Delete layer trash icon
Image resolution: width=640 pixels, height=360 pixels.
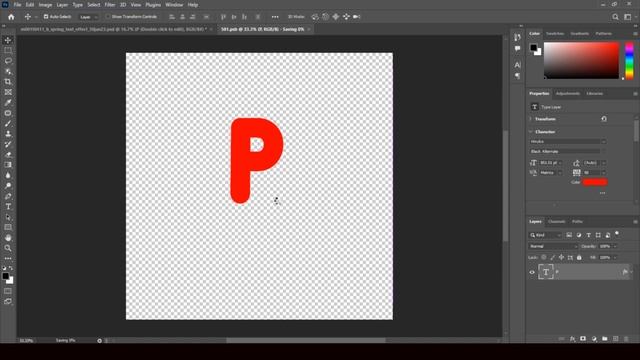coord(626,339)
